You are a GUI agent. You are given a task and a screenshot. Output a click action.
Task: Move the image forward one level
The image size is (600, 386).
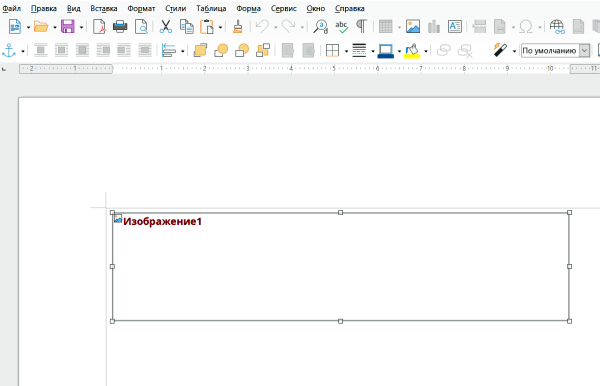[x=221, y=50]
